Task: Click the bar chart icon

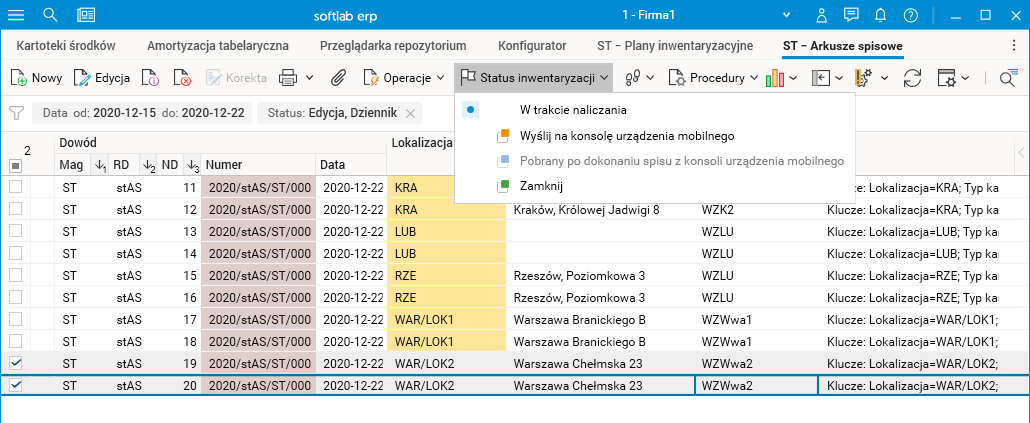Action: pyautogui.click(x=775, y=78)
